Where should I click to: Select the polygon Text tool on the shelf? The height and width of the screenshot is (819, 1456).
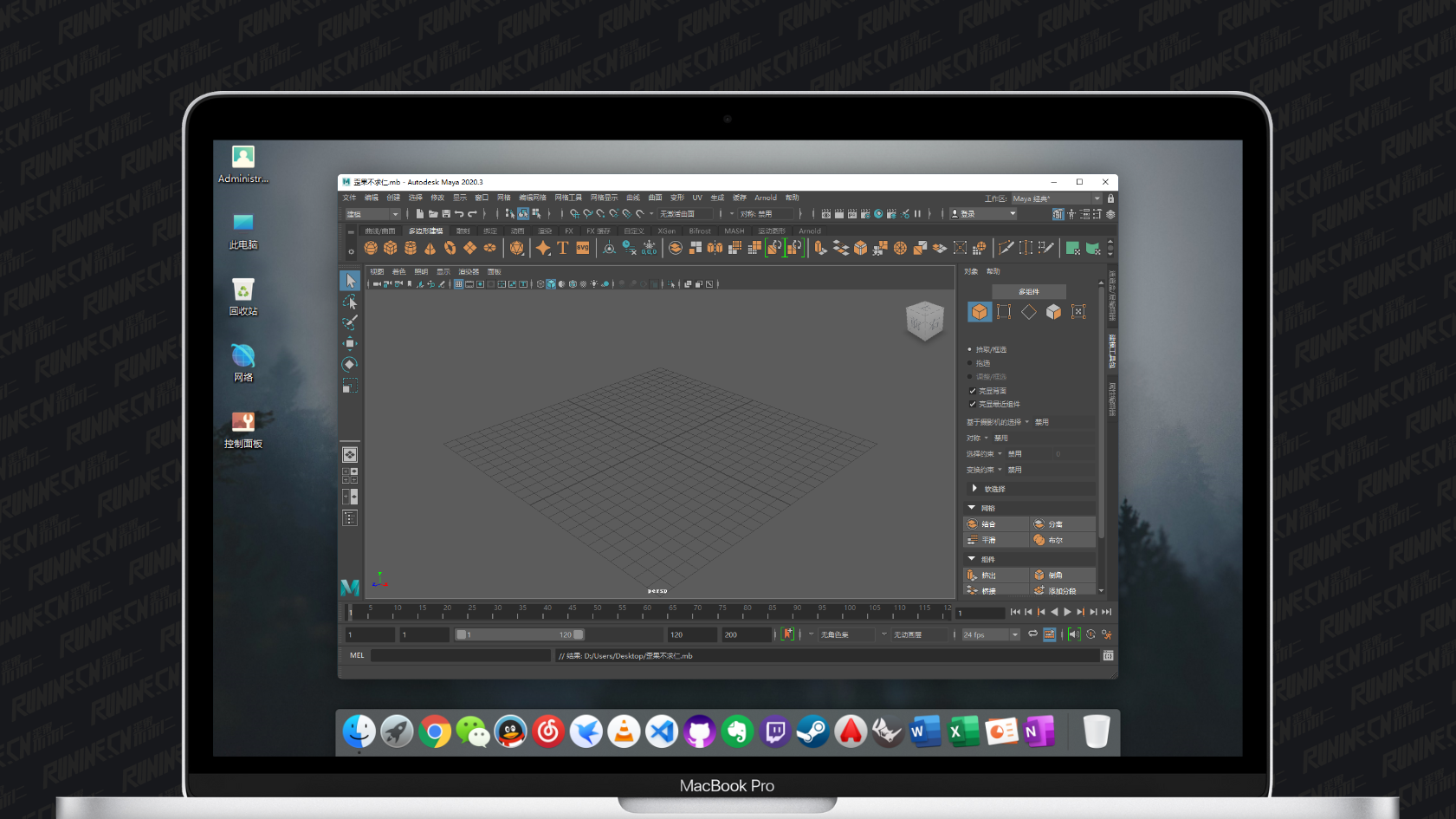click(x=561, y=248)
